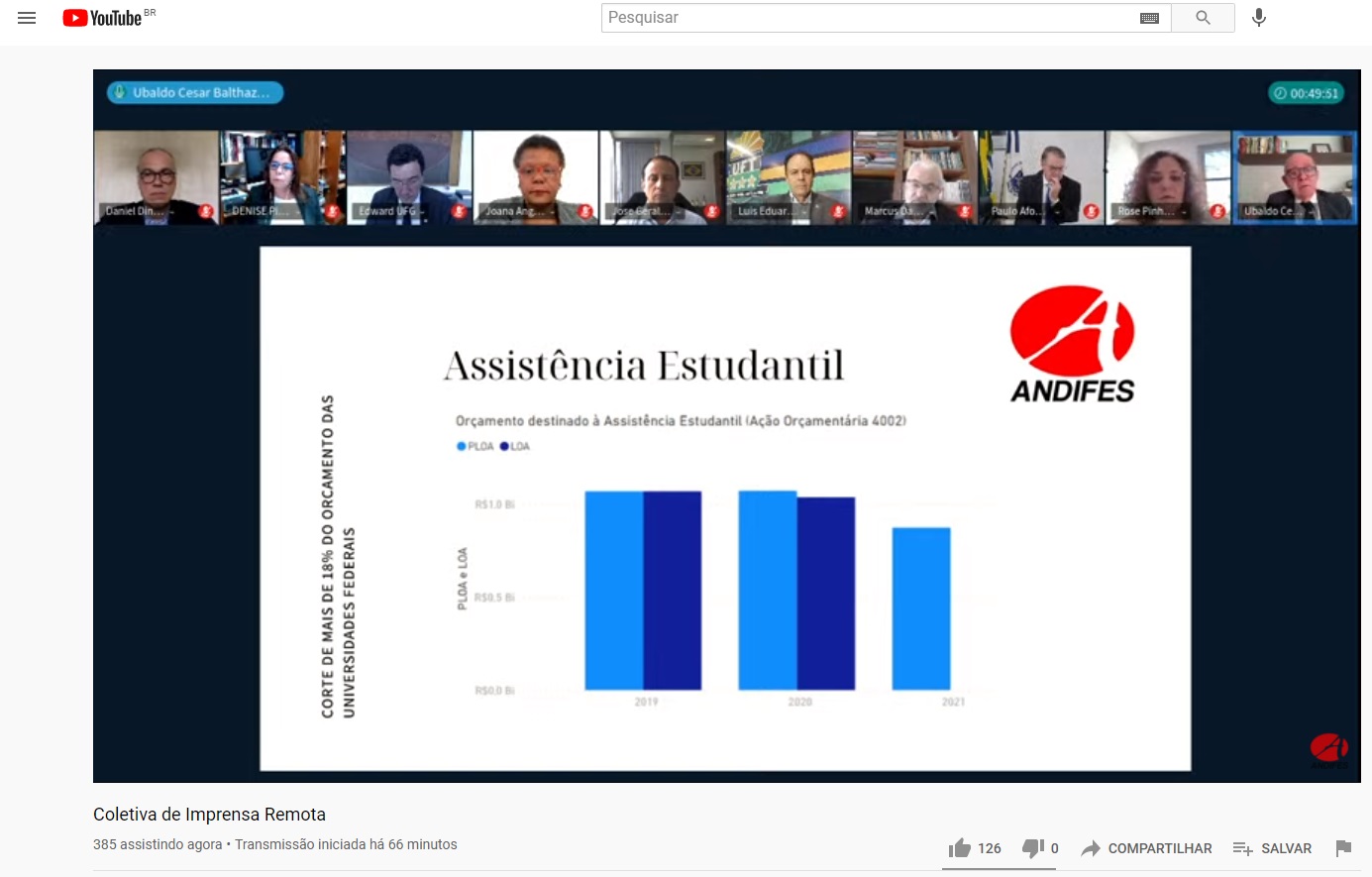The height and width of the screenshot is (877, 1372).
Task: Click the YouTube logo to go home
Action: coord(103,18)
